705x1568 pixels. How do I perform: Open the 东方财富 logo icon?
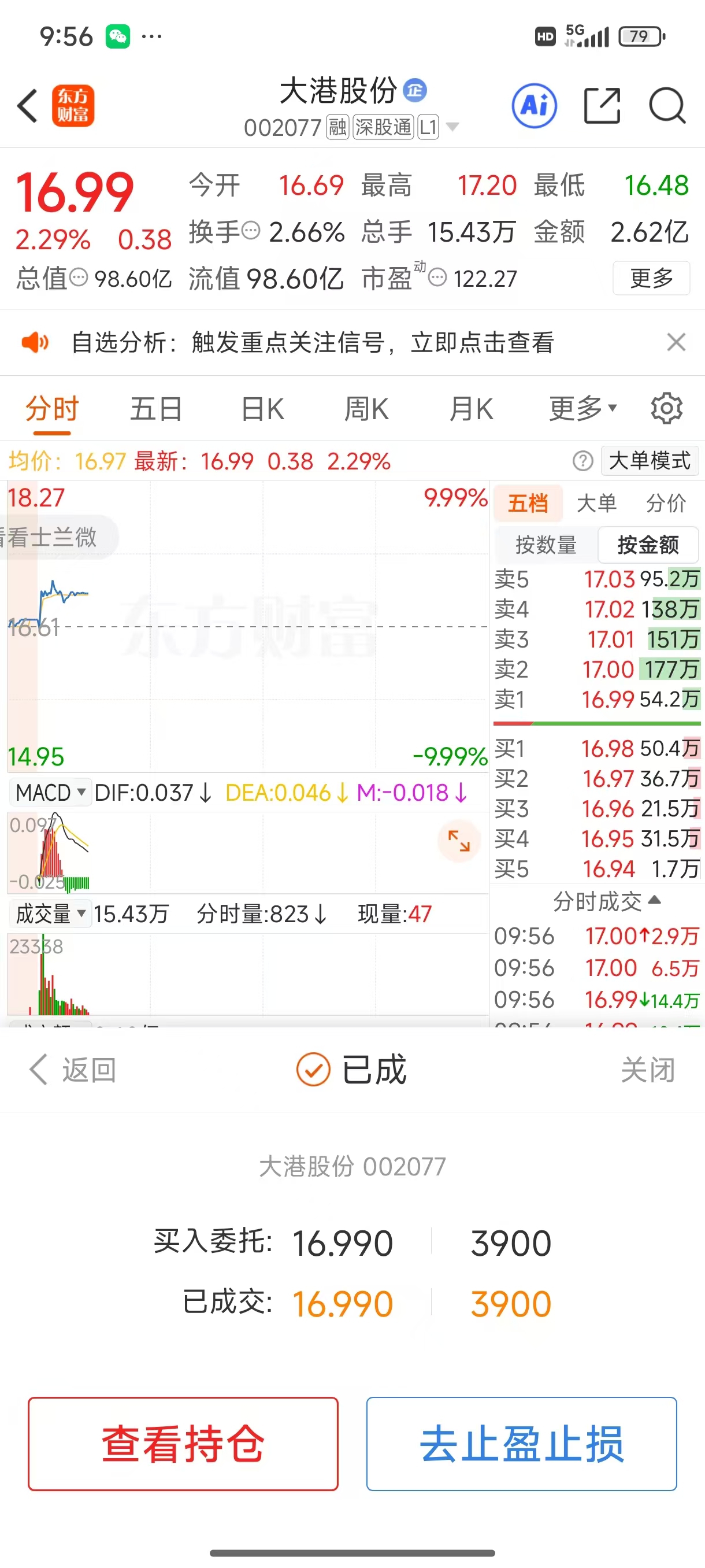[x=73, y=106]
